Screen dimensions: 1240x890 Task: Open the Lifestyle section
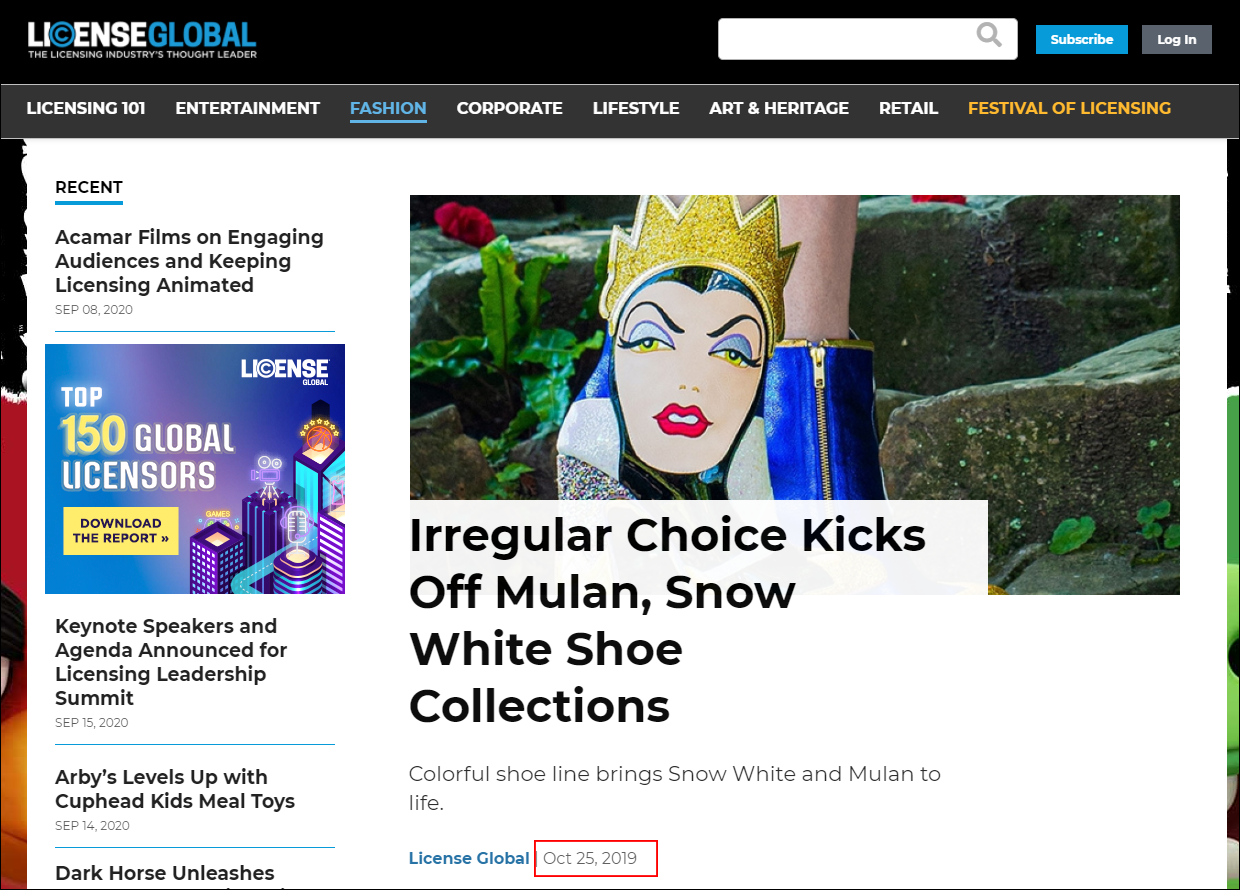(636, 108)
